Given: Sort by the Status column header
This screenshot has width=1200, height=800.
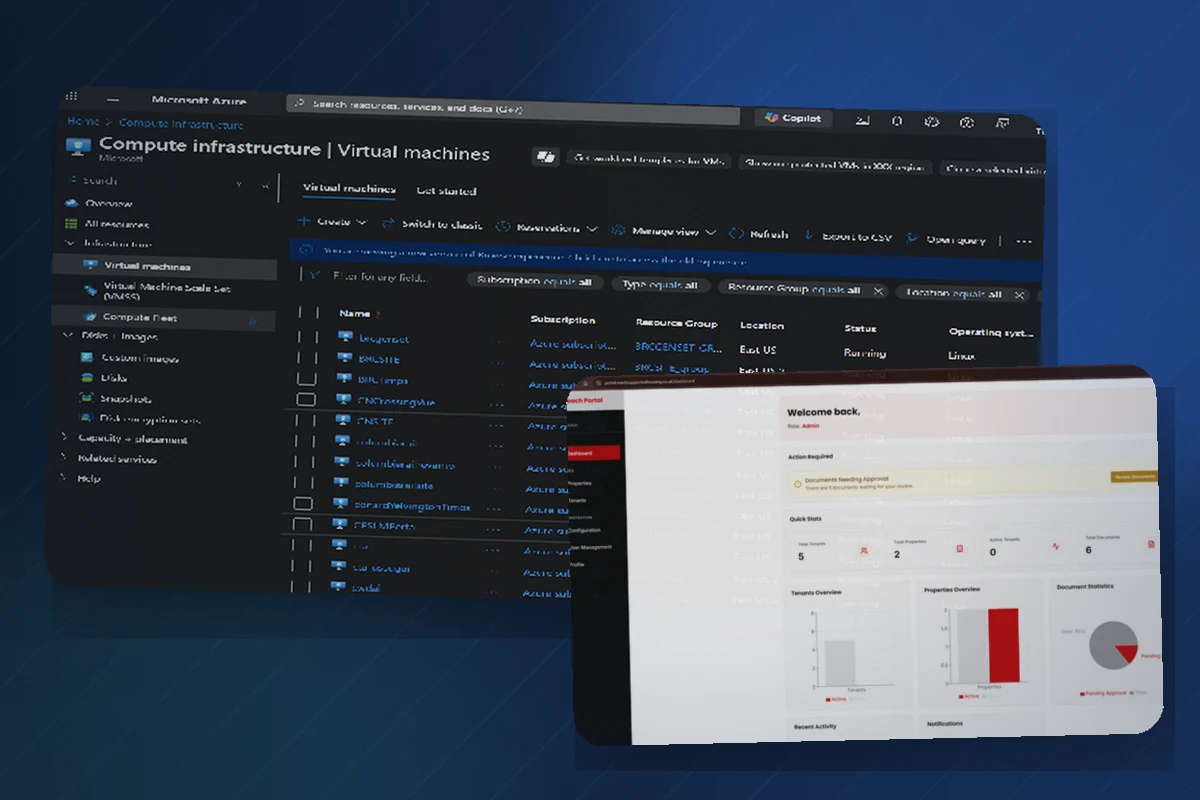Looking at the screenshot, I should tap(860, 328).
